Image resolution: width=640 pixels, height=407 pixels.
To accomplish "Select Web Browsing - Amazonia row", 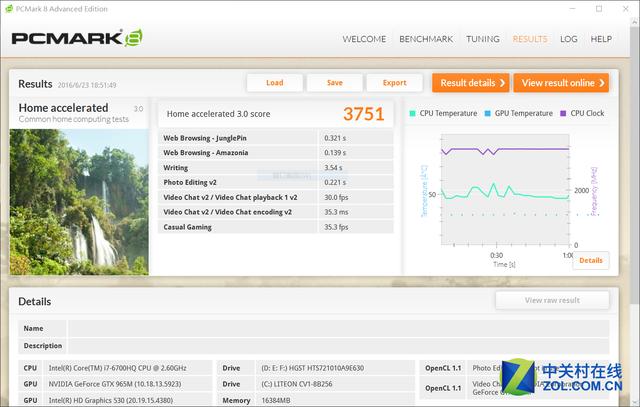I will (276, 153).
